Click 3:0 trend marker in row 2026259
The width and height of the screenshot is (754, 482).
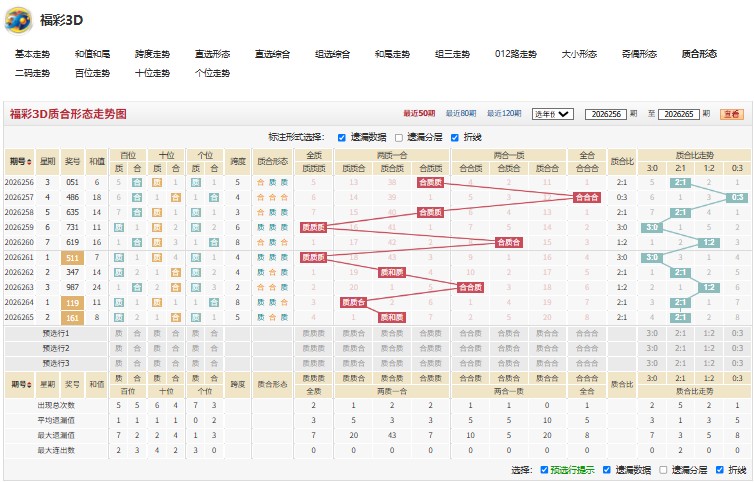tap(652, 228)
